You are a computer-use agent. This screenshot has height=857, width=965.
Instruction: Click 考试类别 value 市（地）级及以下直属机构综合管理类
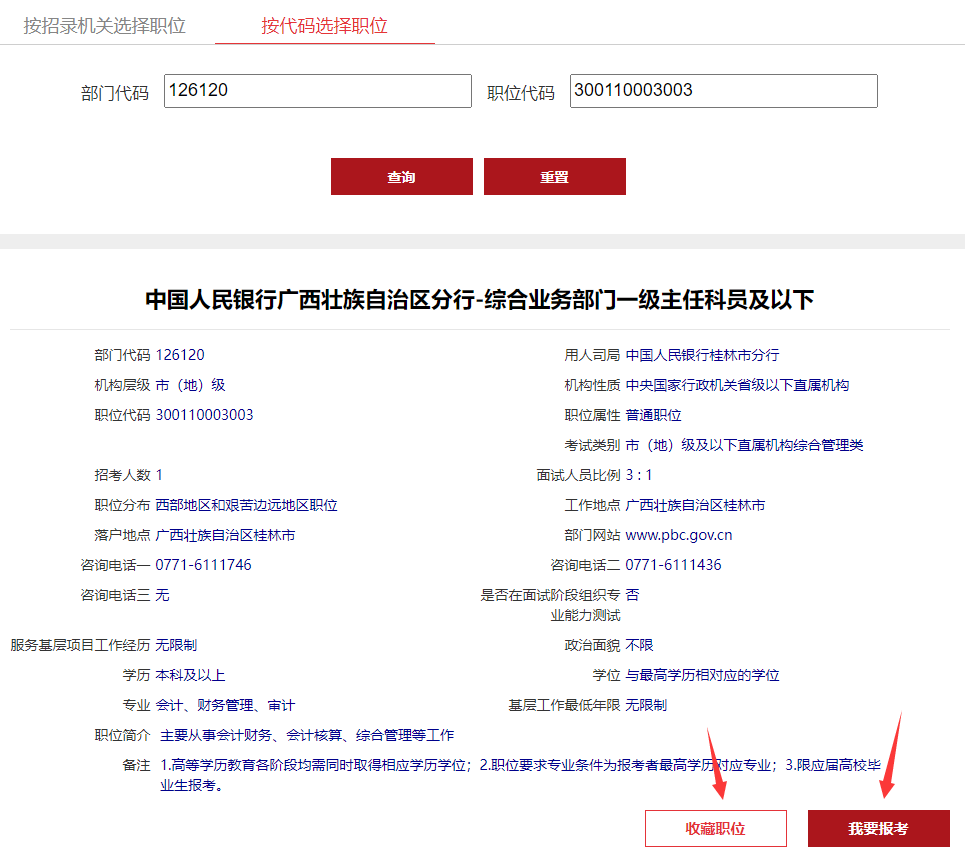click(744, 445)
